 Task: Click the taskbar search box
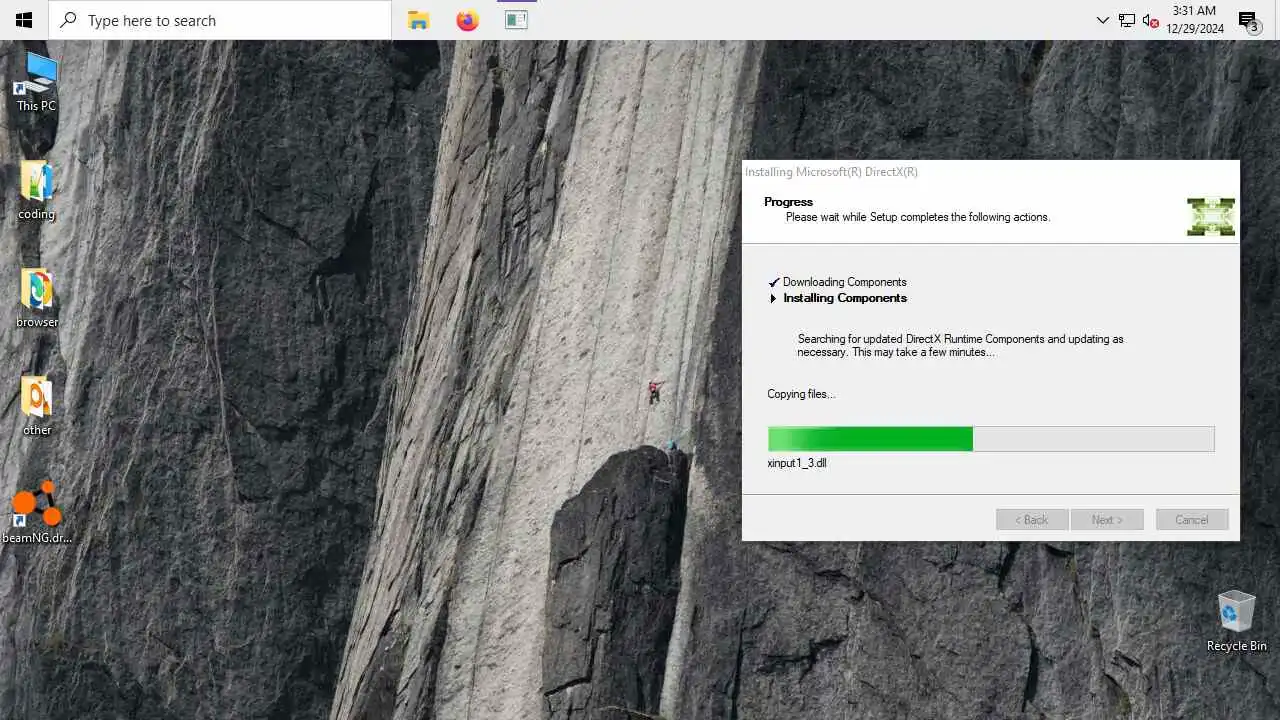[x=220, y=20]
